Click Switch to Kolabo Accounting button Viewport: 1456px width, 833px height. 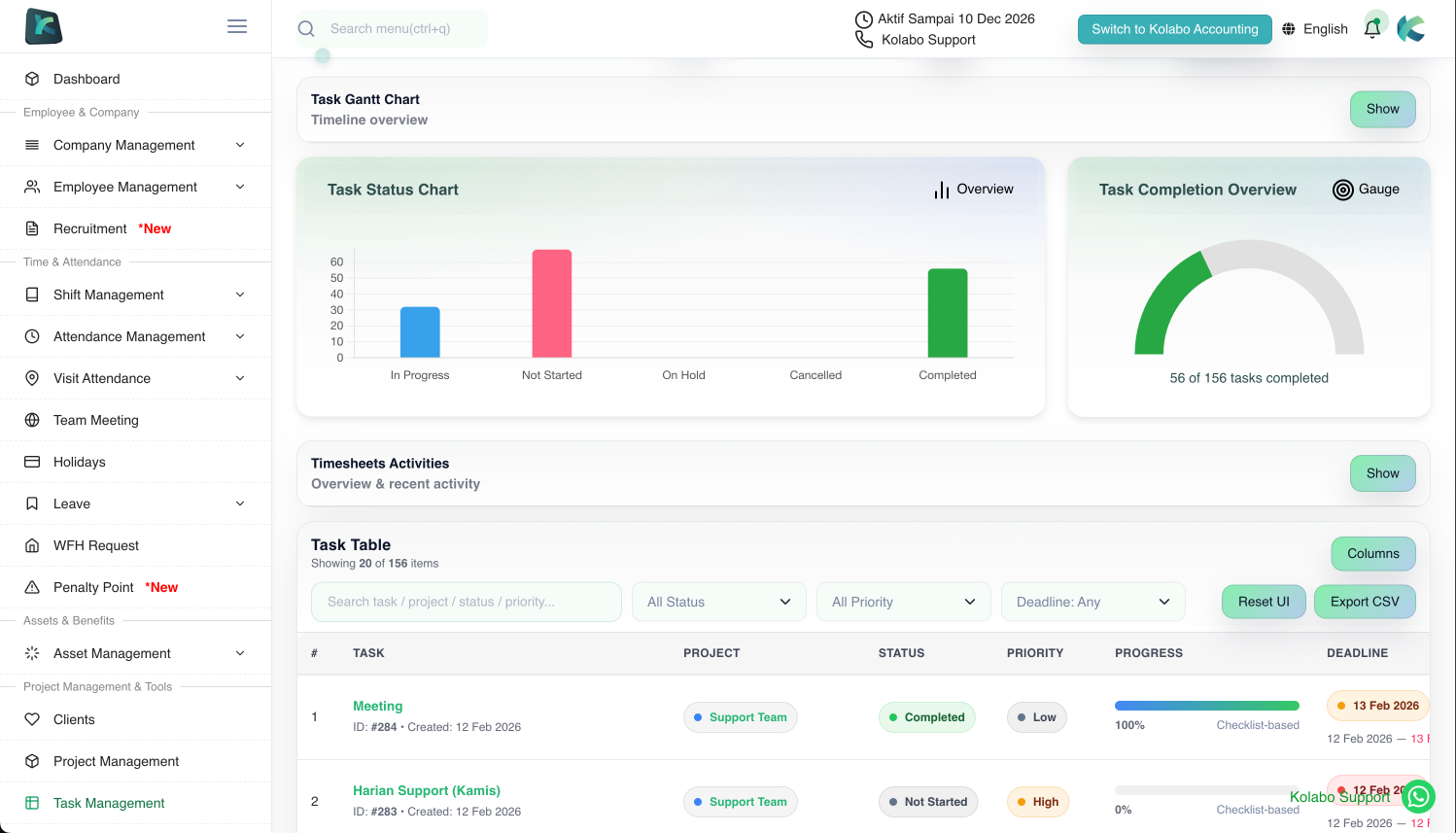1174,29
